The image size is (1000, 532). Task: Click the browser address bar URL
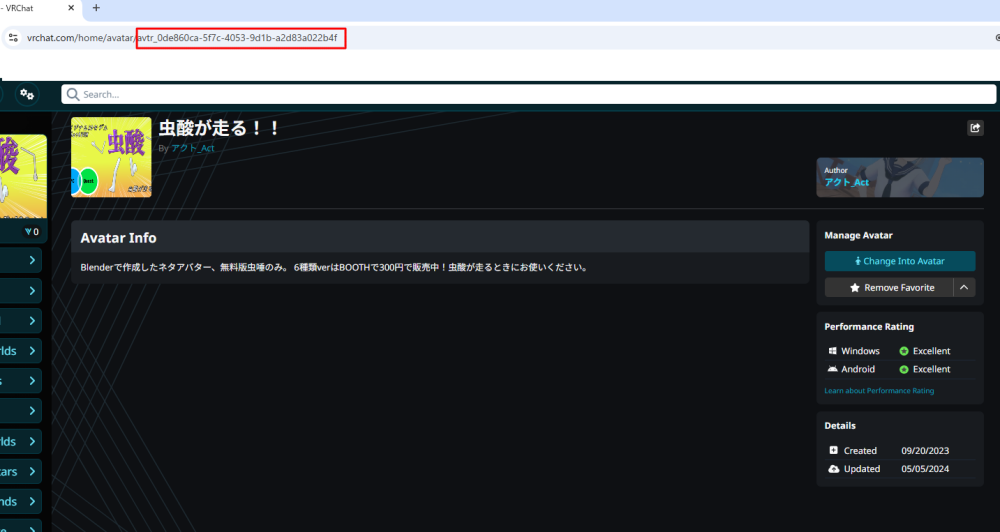[x=182, y=38]
